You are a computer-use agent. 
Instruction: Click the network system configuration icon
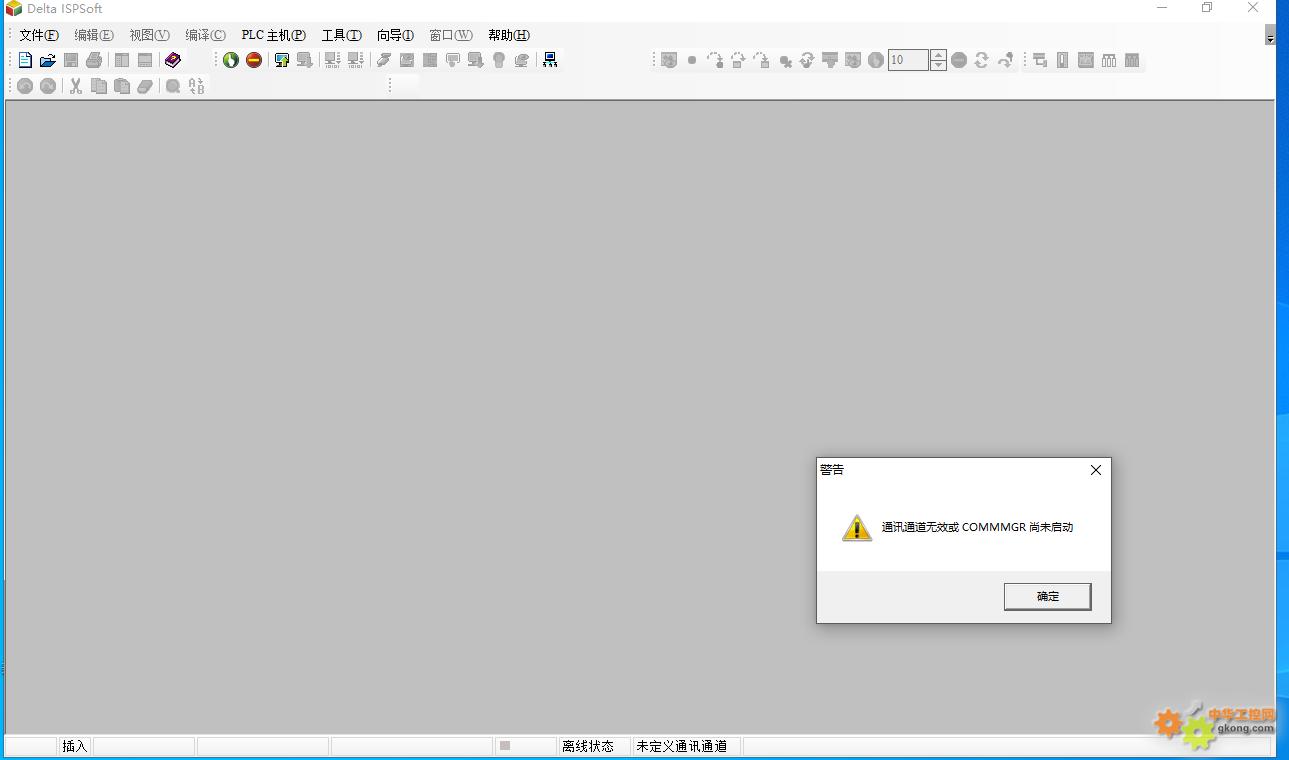click(550, 60)
